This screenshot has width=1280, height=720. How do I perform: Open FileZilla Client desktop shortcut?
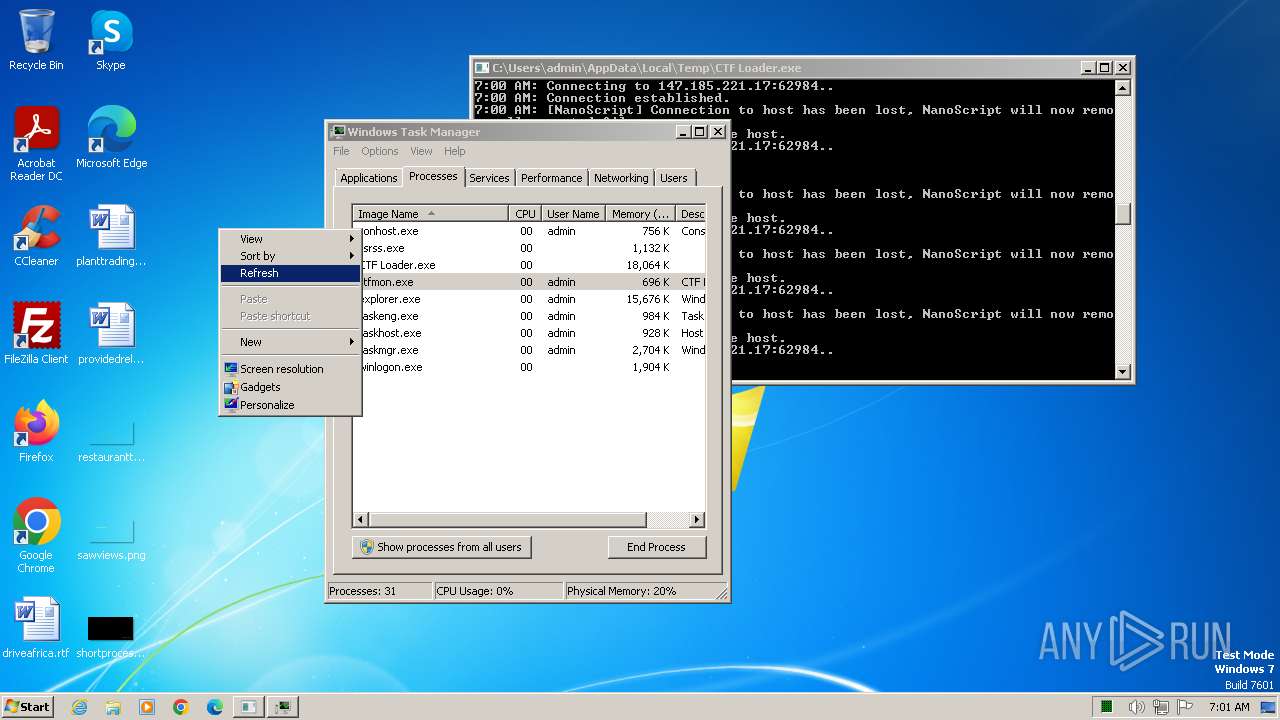[x=36, y=333]
